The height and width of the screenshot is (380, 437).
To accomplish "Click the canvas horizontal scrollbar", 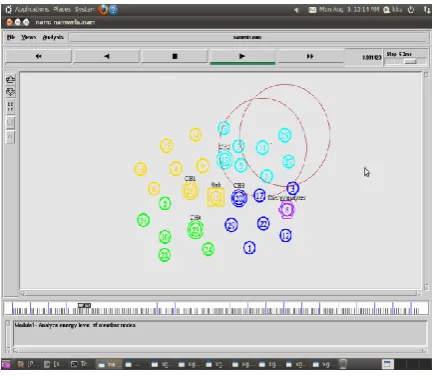I will [220, 293].
